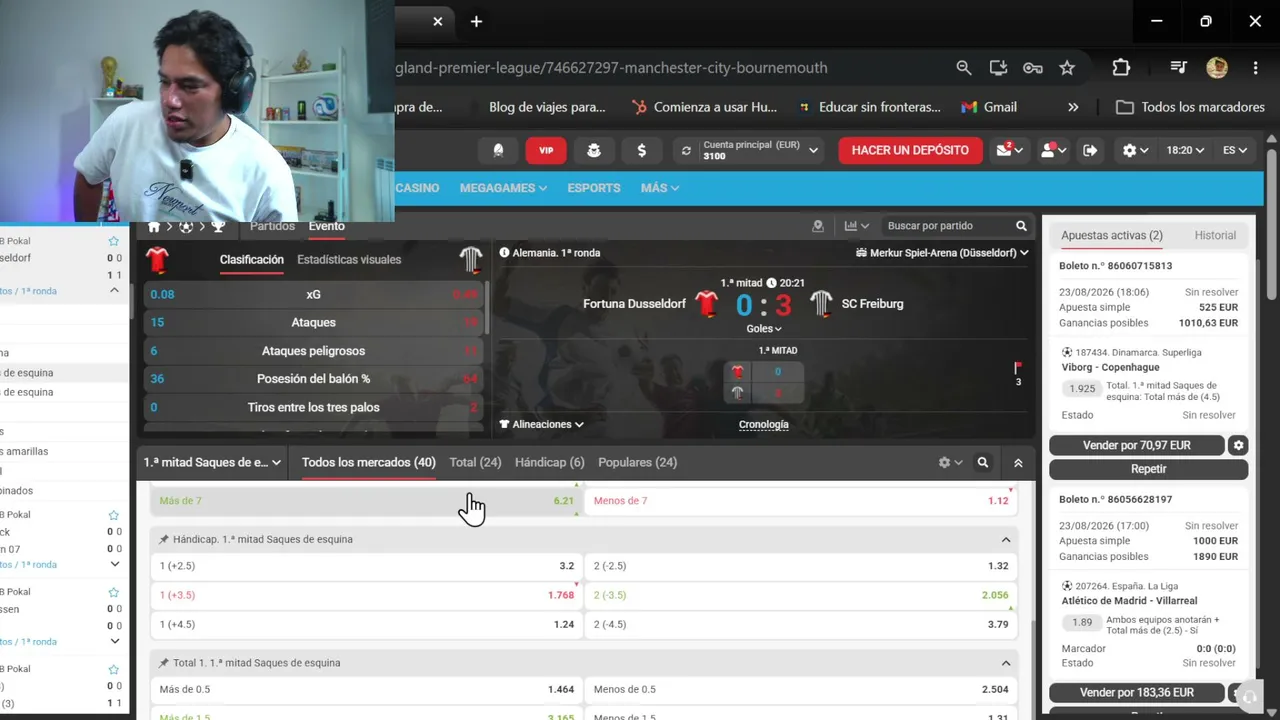Open the 'Todos los marcadores' folder

click(1191, 107)
